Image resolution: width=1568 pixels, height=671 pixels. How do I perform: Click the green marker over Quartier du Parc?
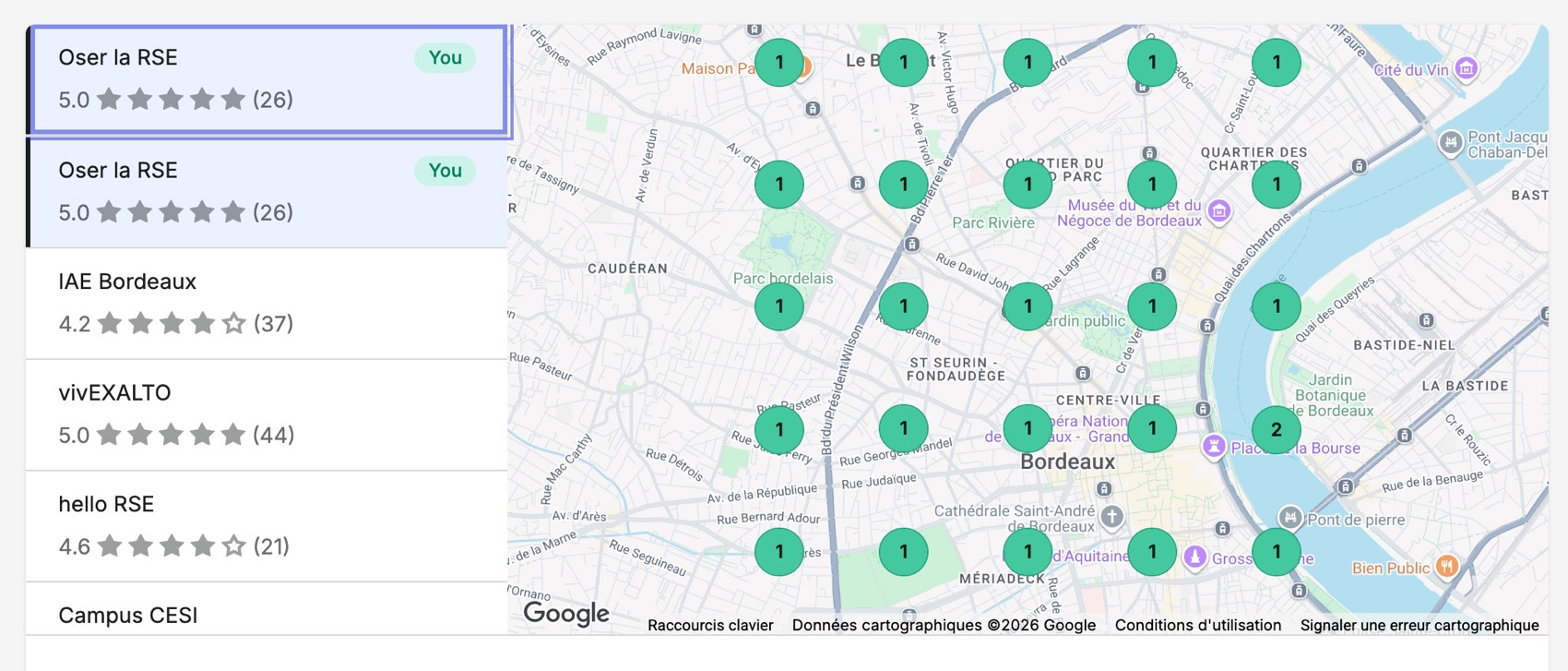1028,185
